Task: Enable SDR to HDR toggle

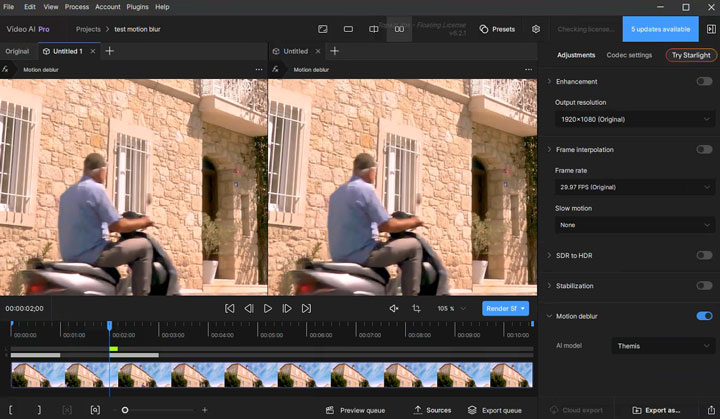Action: pyautogui.click(x=704, y=255)
